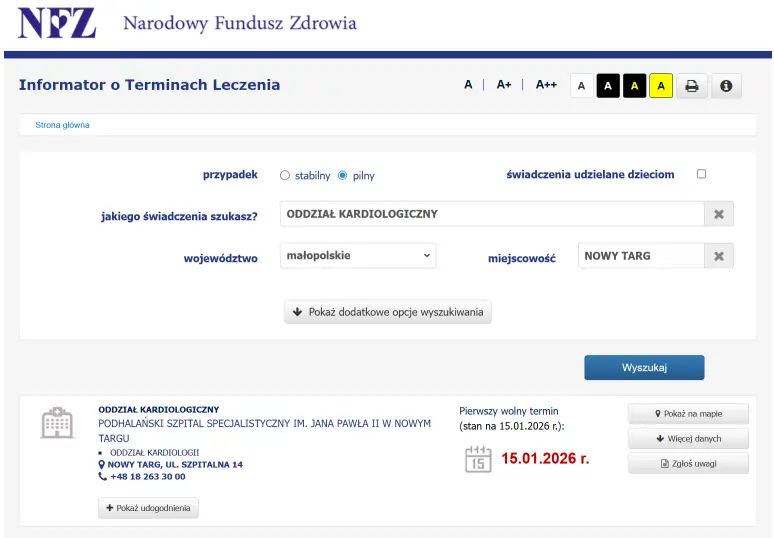Image resolution: width=774 pixels, height=538 pixels.
Task: Click the NFZ logo
Action: click(x=57, y=22)
